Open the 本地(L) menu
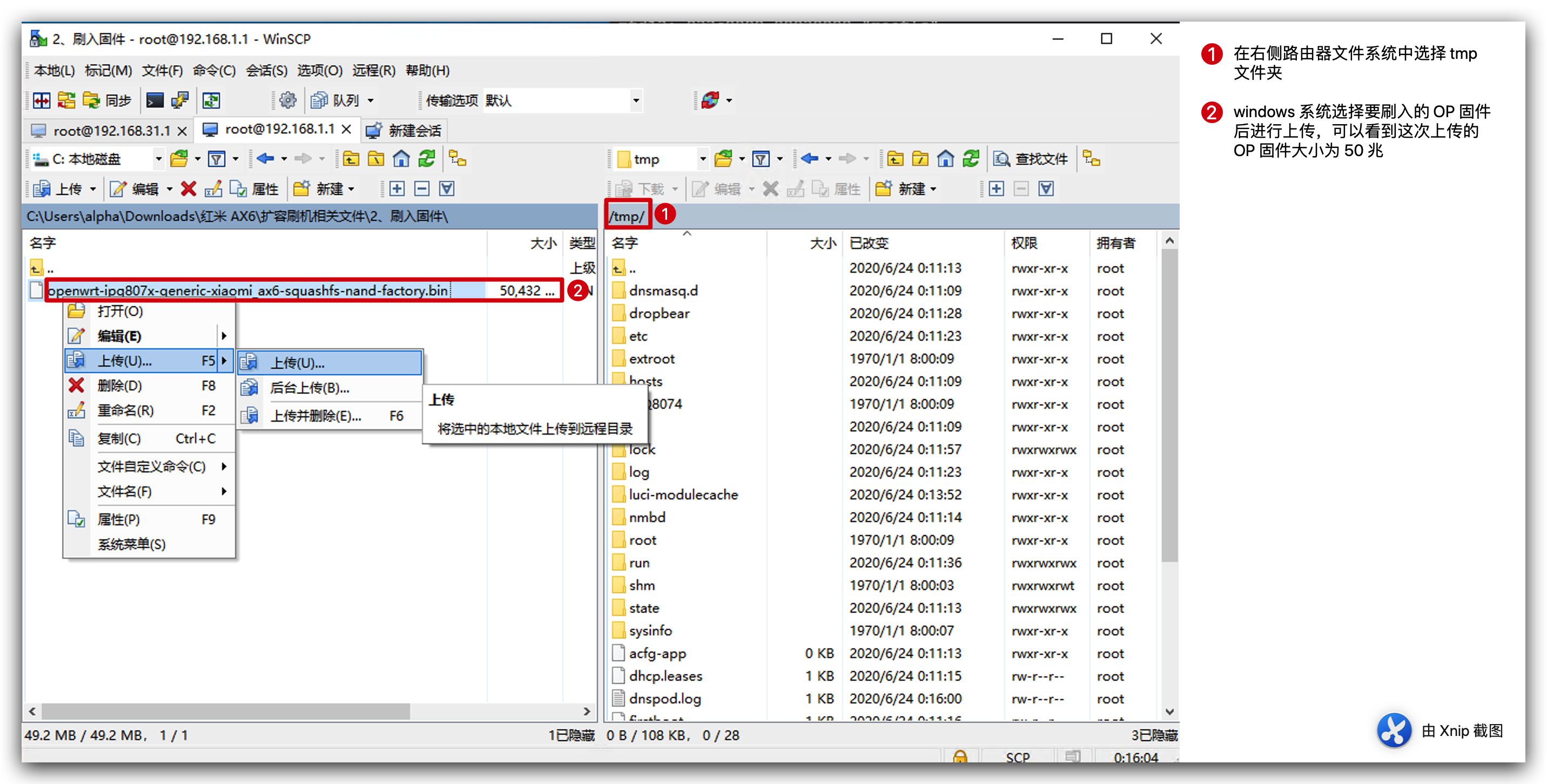The image size is (1547, 784). [x=54, y=70]
